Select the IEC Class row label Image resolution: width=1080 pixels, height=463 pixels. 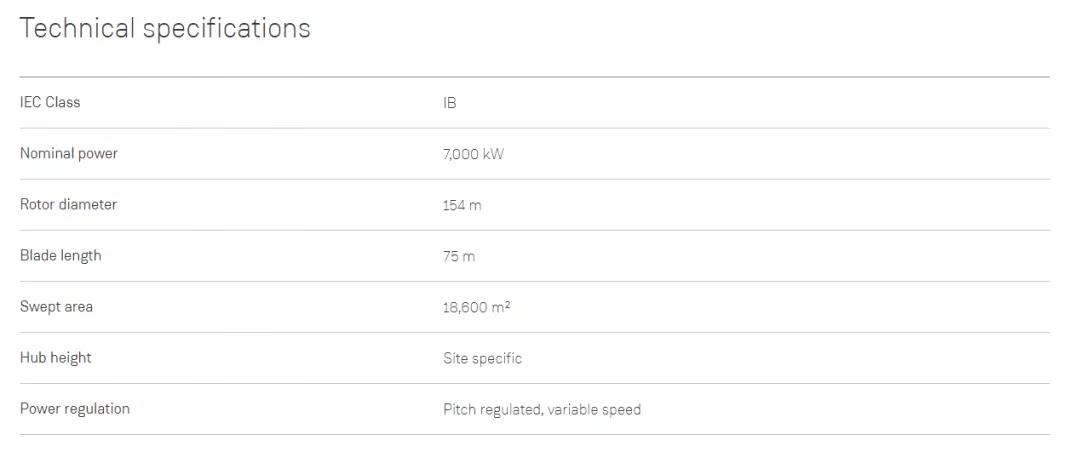[x=50, y=102]
